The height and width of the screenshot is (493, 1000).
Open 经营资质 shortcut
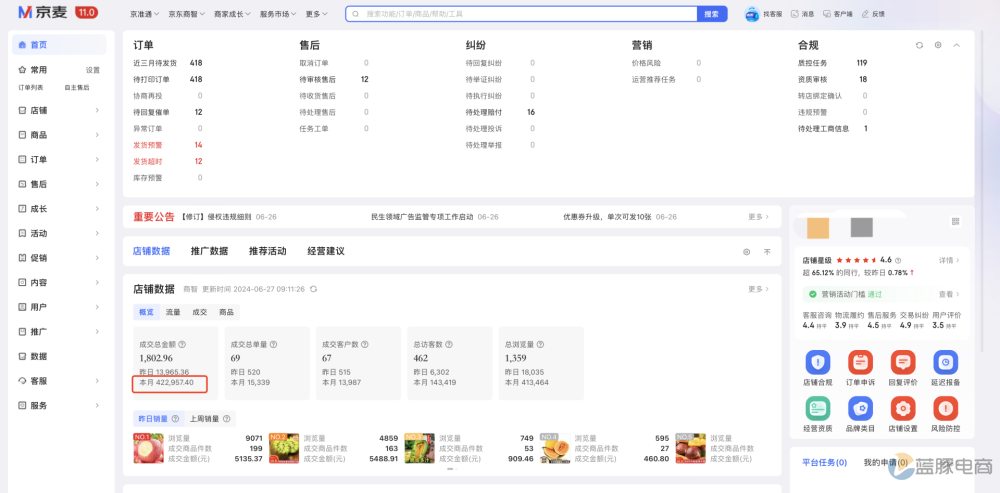[818, 414]
